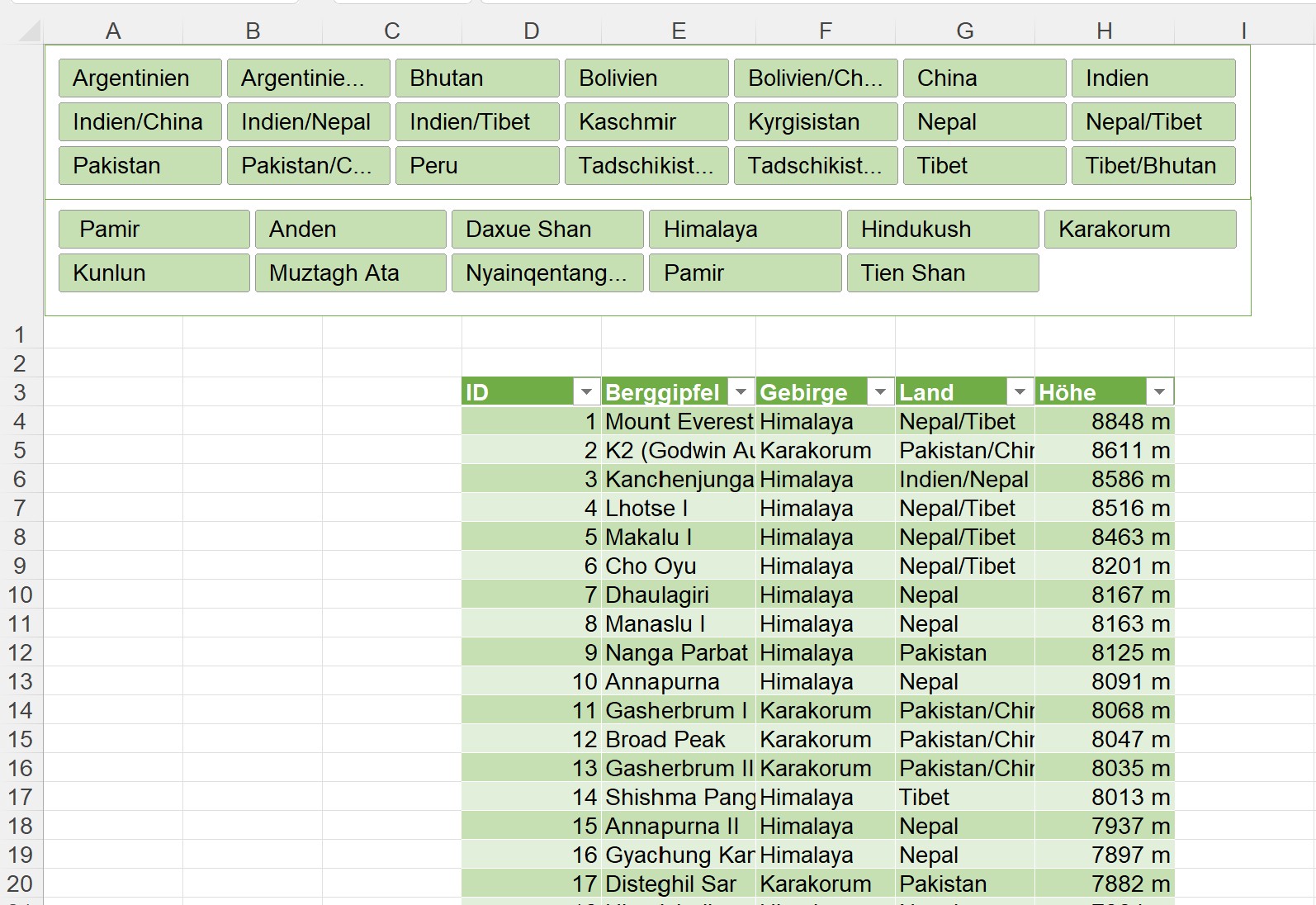Select column D header

pyautogui.click(x=531, y=31)
